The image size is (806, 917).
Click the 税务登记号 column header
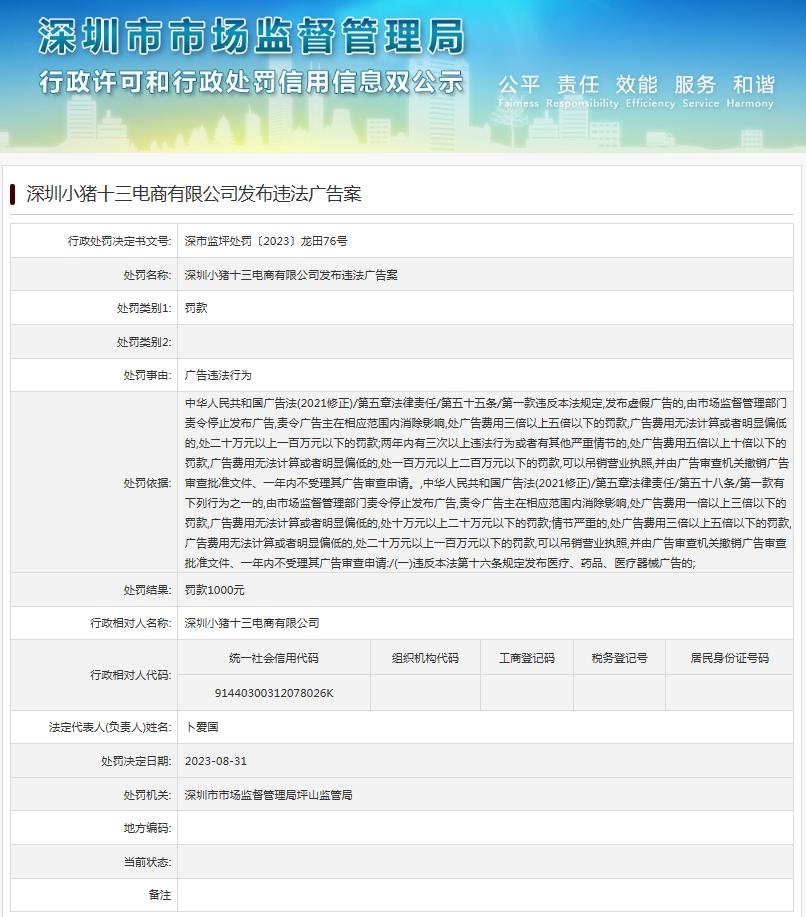click(x=619, y=659)
